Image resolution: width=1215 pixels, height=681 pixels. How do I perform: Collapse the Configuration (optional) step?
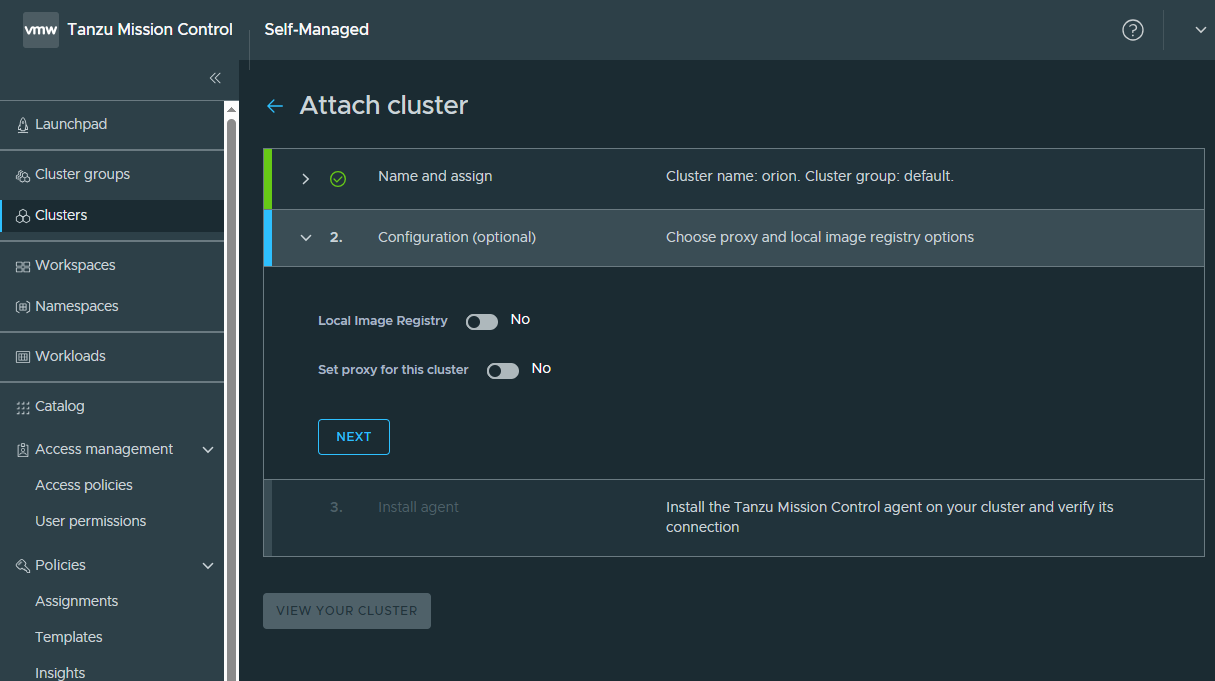[306, 238]
